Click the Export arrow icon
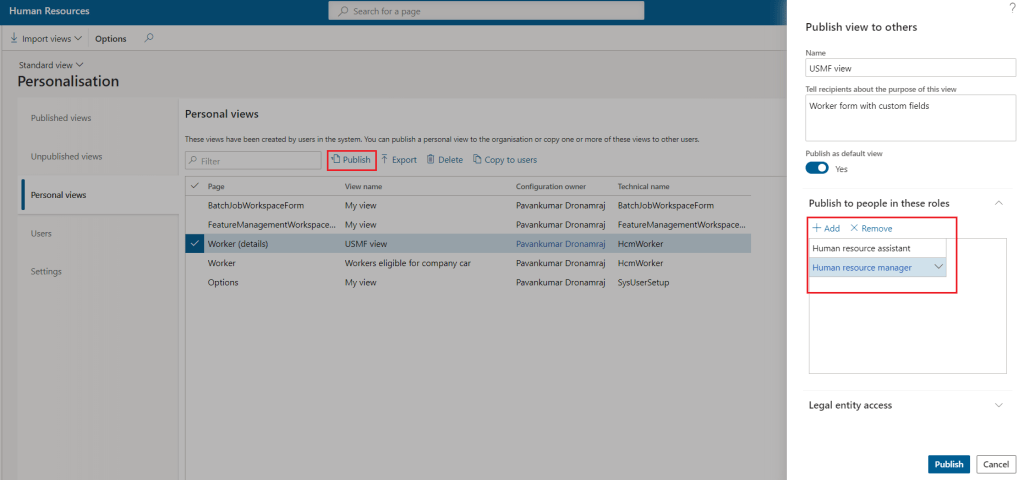Viewport: 1024px width, 480px height. [385, 160]
